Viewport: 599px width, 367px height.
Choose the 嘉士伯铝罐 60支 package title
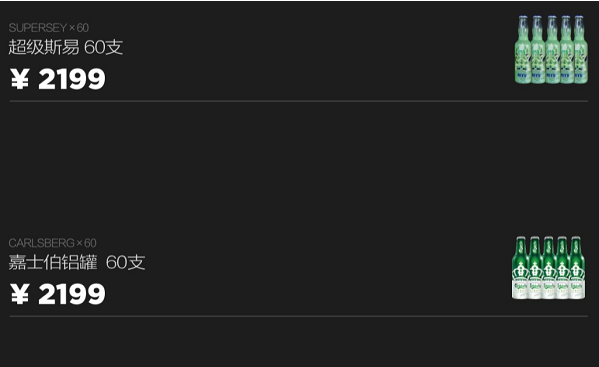click(77, 262)
